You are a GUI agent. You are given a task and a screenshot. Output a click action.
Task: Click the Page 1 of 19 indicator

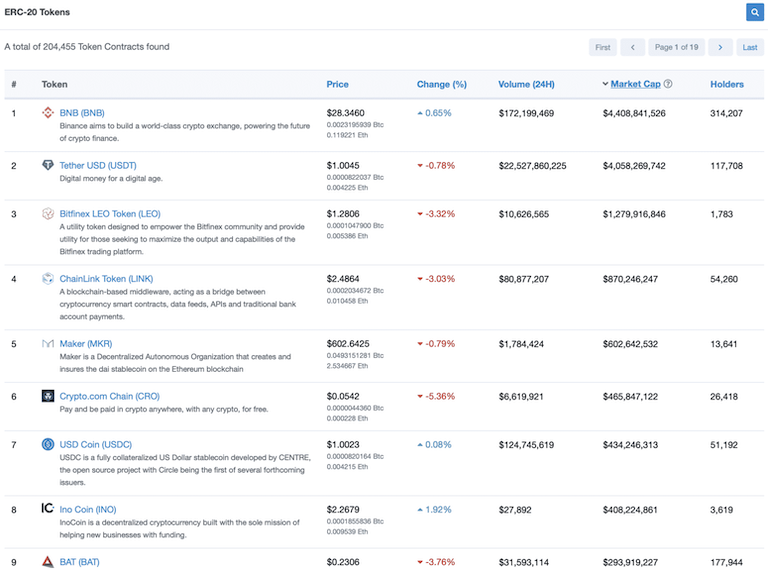pyautogui.click(x=676, y=47)
